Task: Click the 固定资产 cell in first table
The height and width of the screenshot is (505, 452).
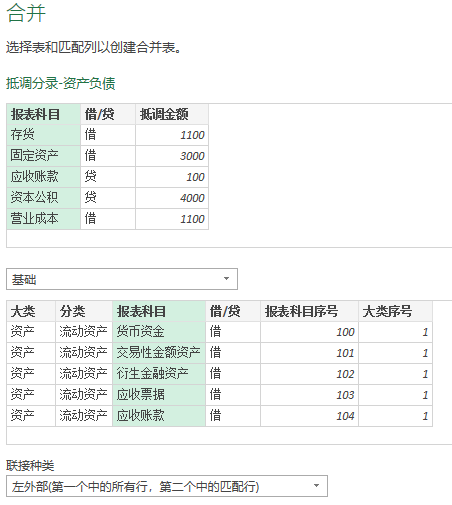Action: tap(44, 156)
